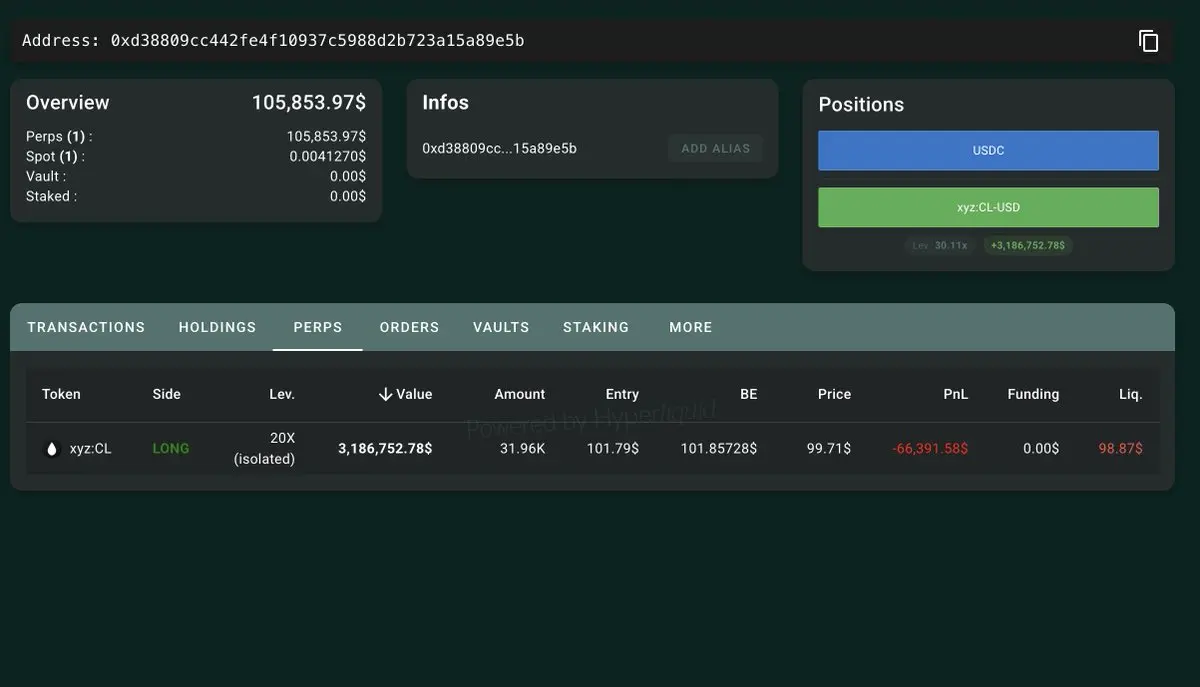
Task: Click the Staked row label
Action: [x=51, y=196]
